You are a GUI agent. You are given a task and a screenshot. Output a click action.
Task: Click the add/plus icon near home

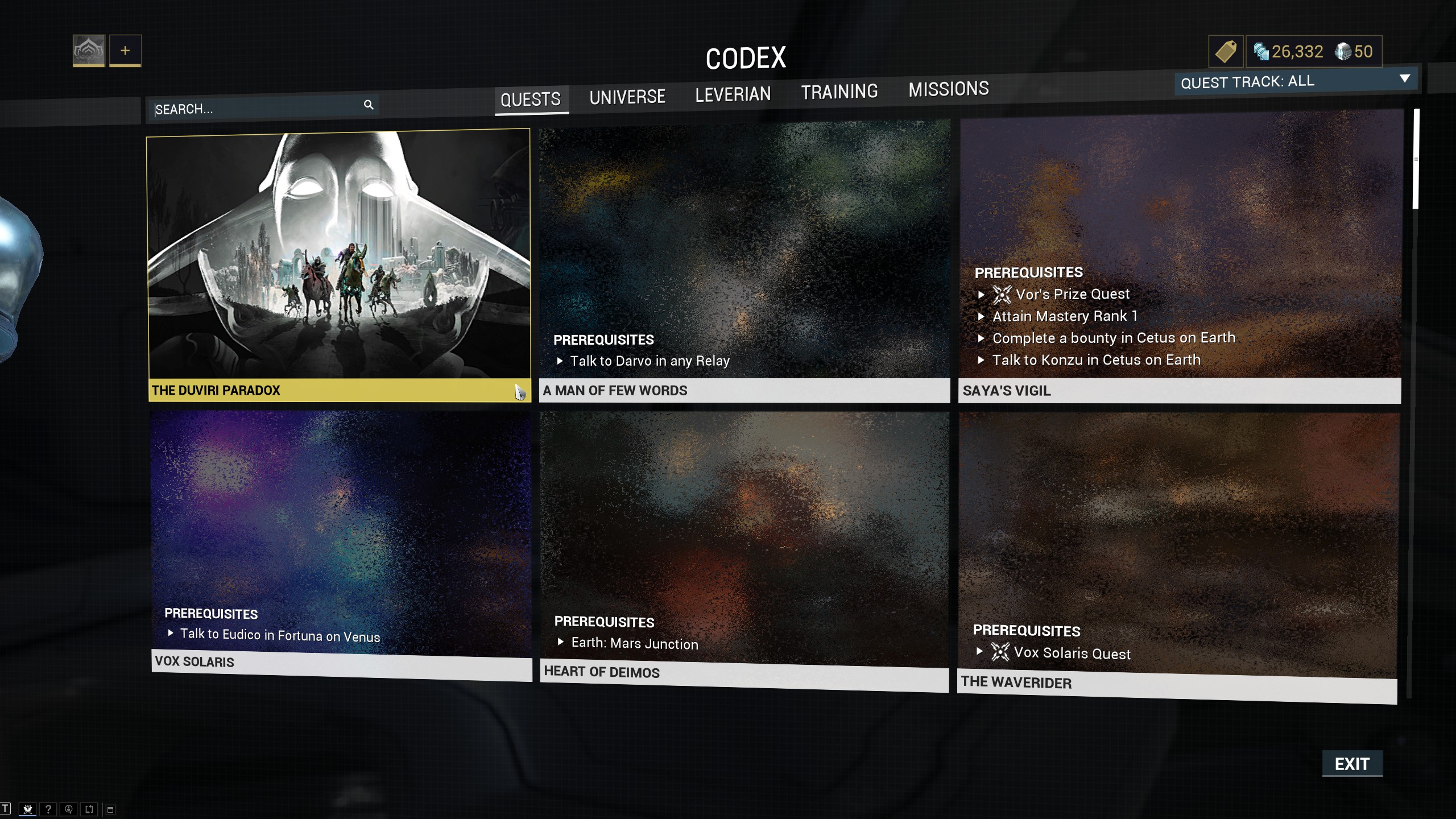[x=124, y=49]
